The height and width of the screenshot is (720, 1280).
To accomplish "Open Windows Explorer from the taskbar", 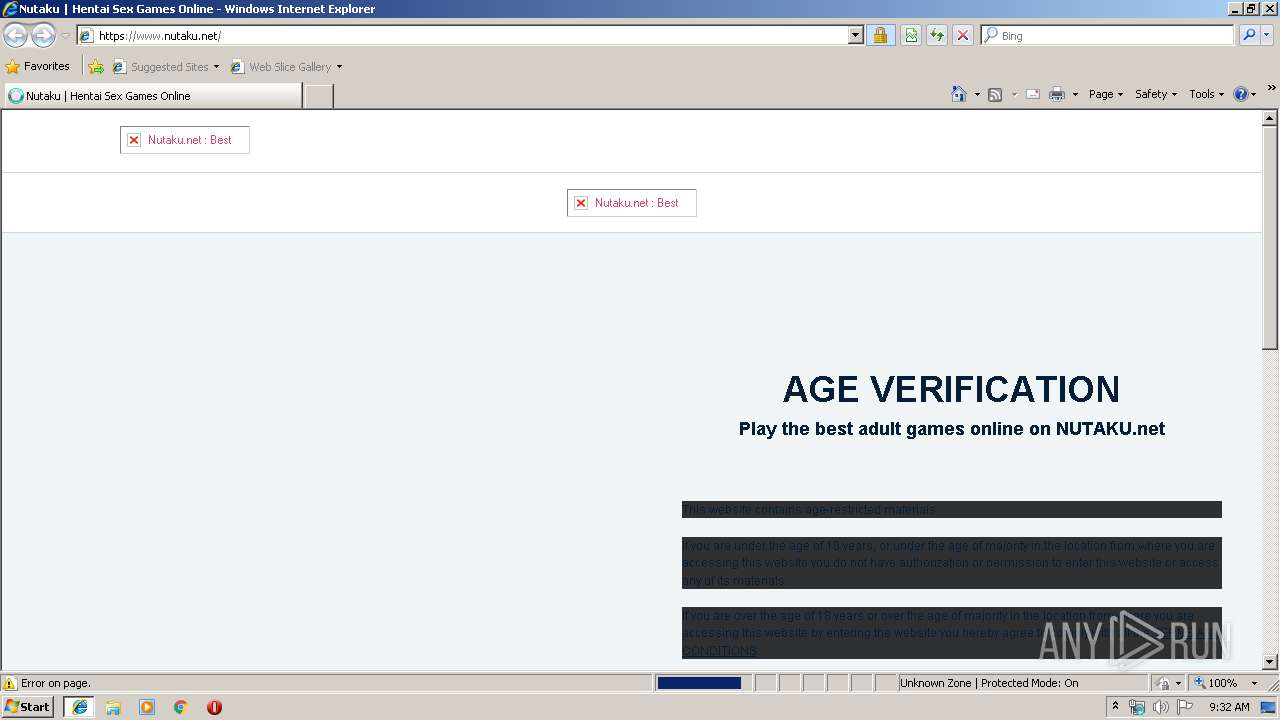I will point(113,707).
